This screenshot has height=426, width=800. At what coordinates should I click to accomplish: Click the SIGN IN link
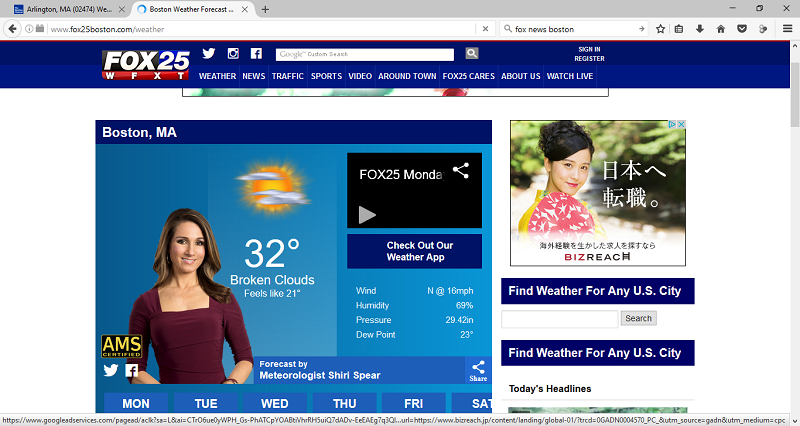pyautogui.click(x=589, y=49)
